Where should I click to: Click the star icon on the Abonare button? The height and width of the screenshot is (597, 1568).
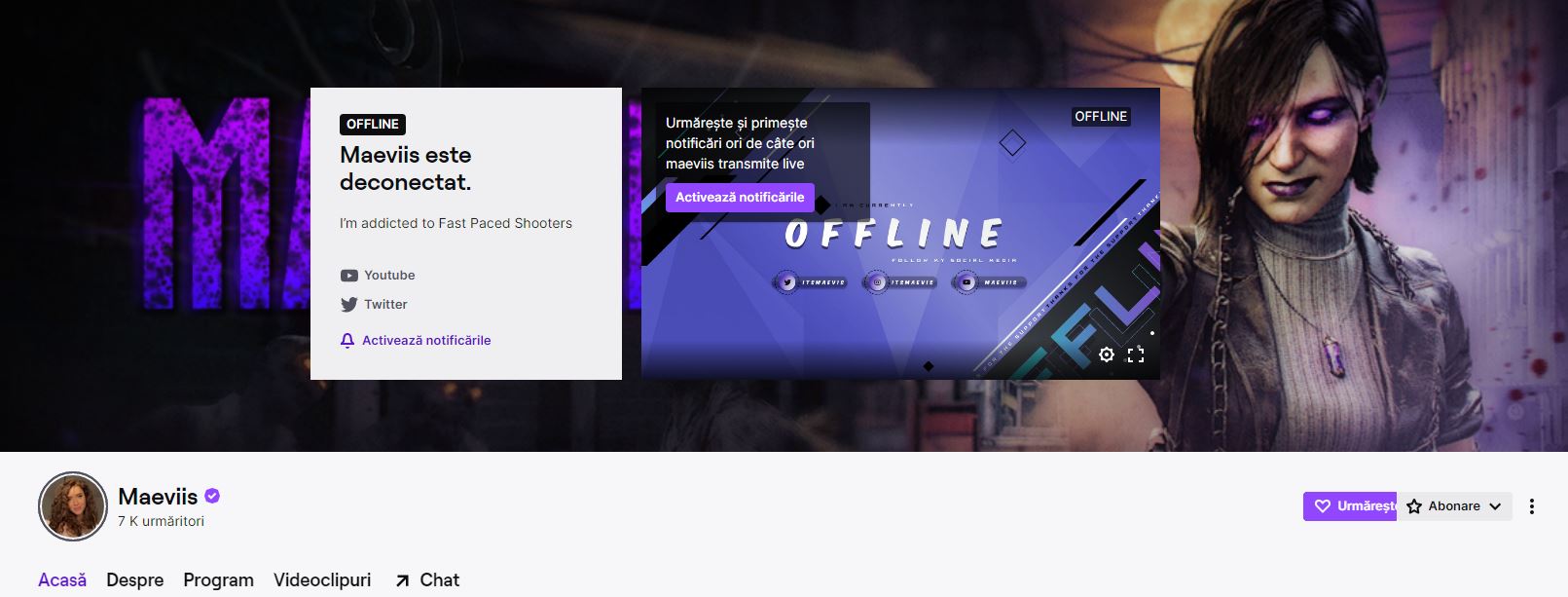pos(1414,506)
